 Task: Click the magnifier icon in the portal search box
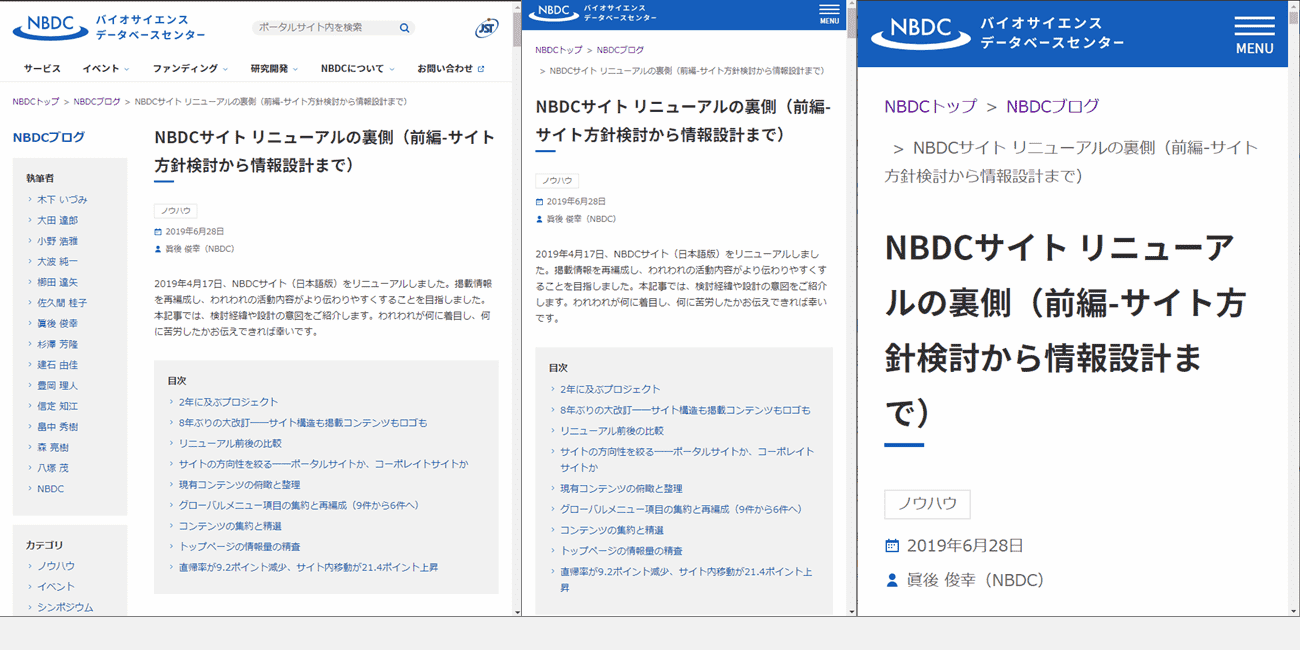404,28
